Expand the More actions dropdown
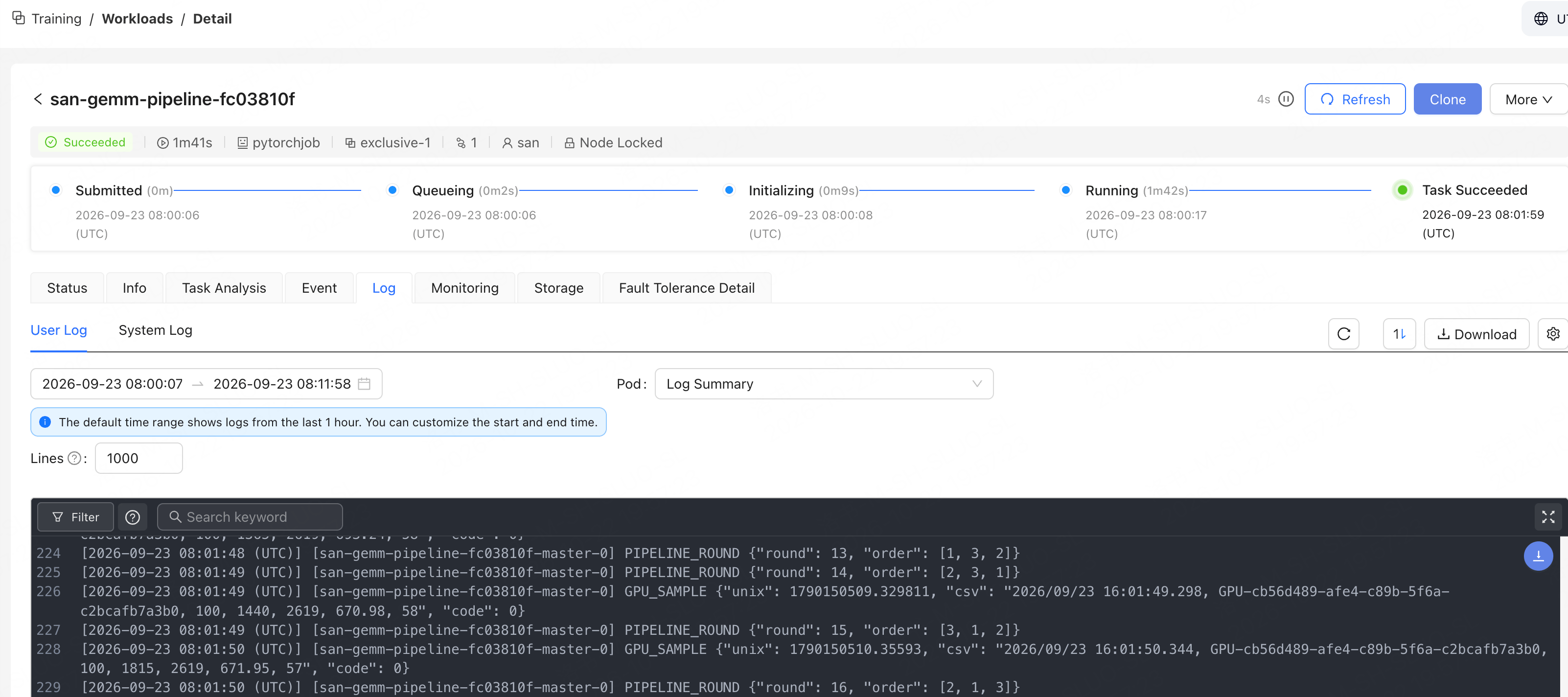Image resolution: width=1568 pixels, height=697 pixels. tap(1528, 99)
